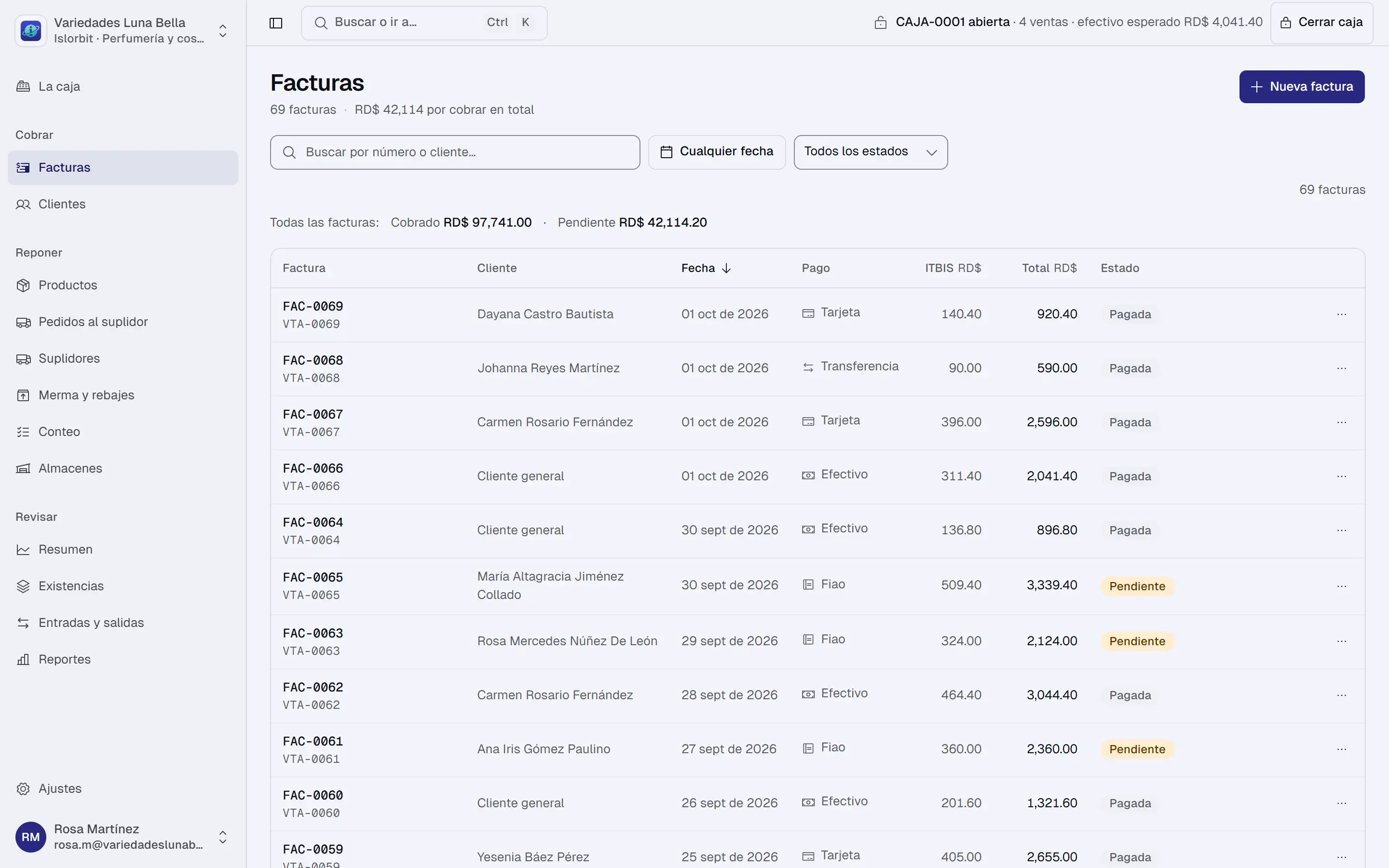Viewport: 1389px width, 868px height.
Task: Sort by the Fecha column header
Action: pos(706,268)
